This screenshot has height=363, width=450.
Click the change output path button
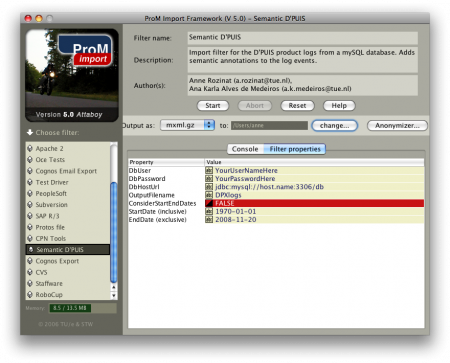click(334, 126)
